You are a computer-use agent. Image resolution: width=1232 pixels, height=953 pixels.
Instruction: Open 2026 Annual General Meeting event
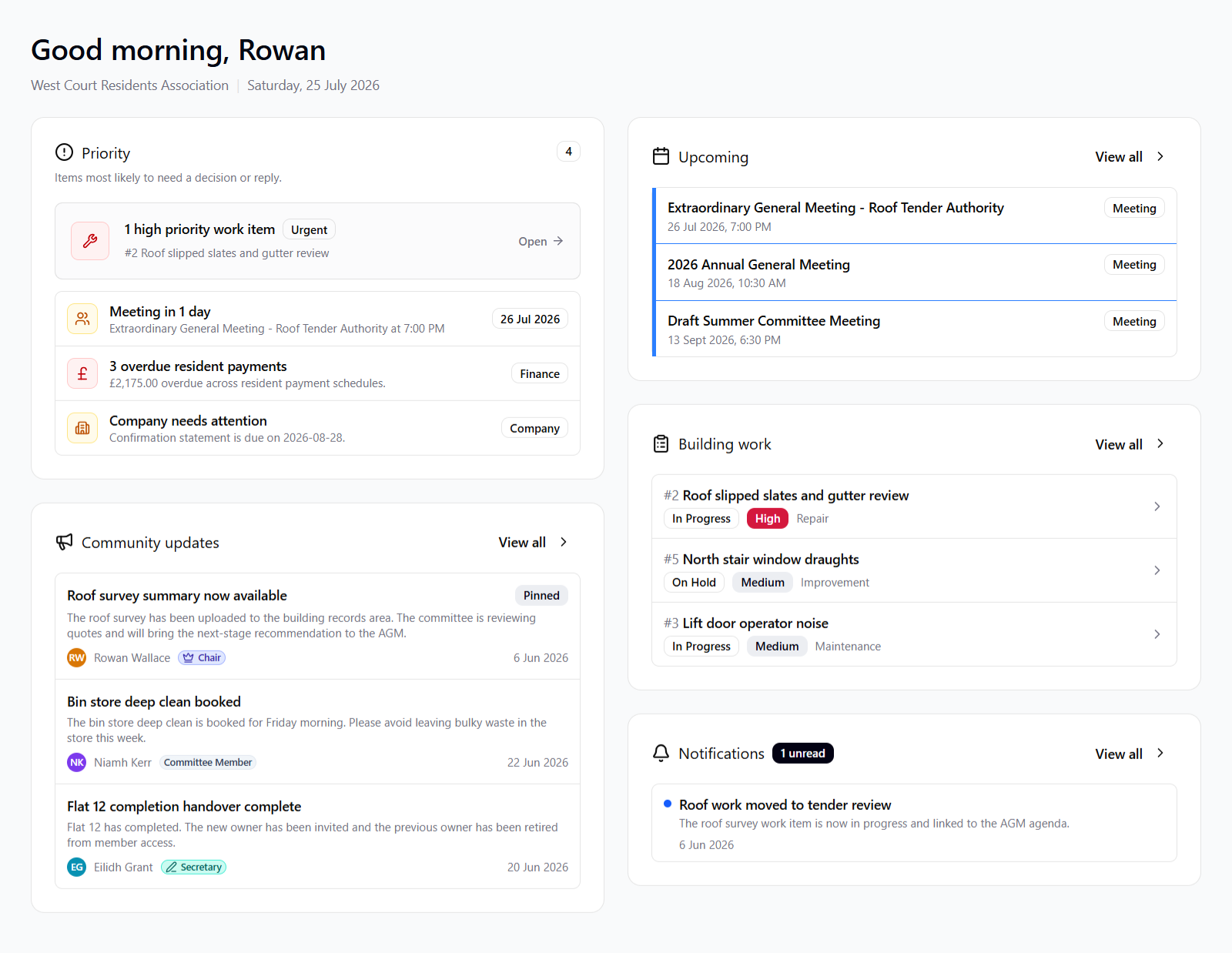(x=916, y=273)
